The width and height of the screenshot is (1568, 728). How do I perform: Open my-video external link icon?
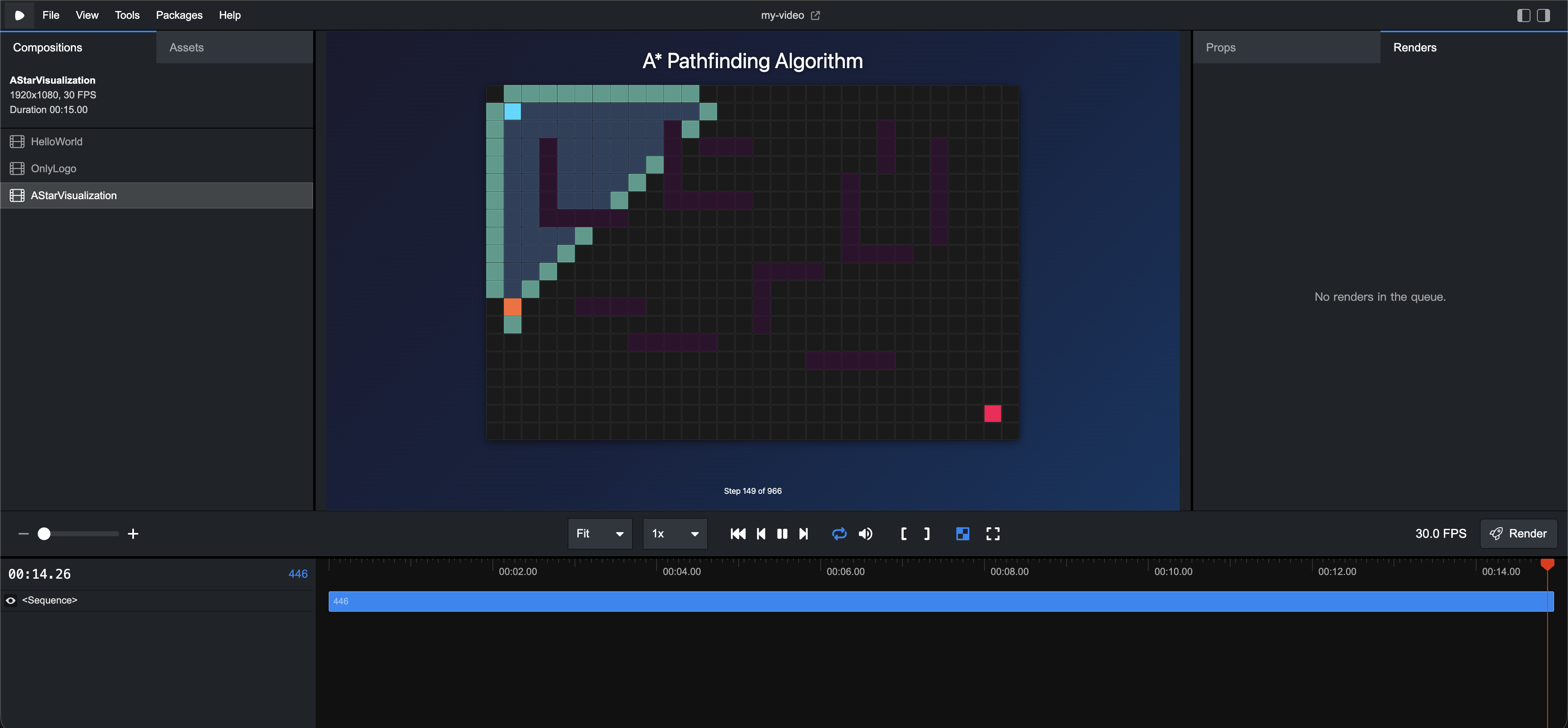point(816,15)
